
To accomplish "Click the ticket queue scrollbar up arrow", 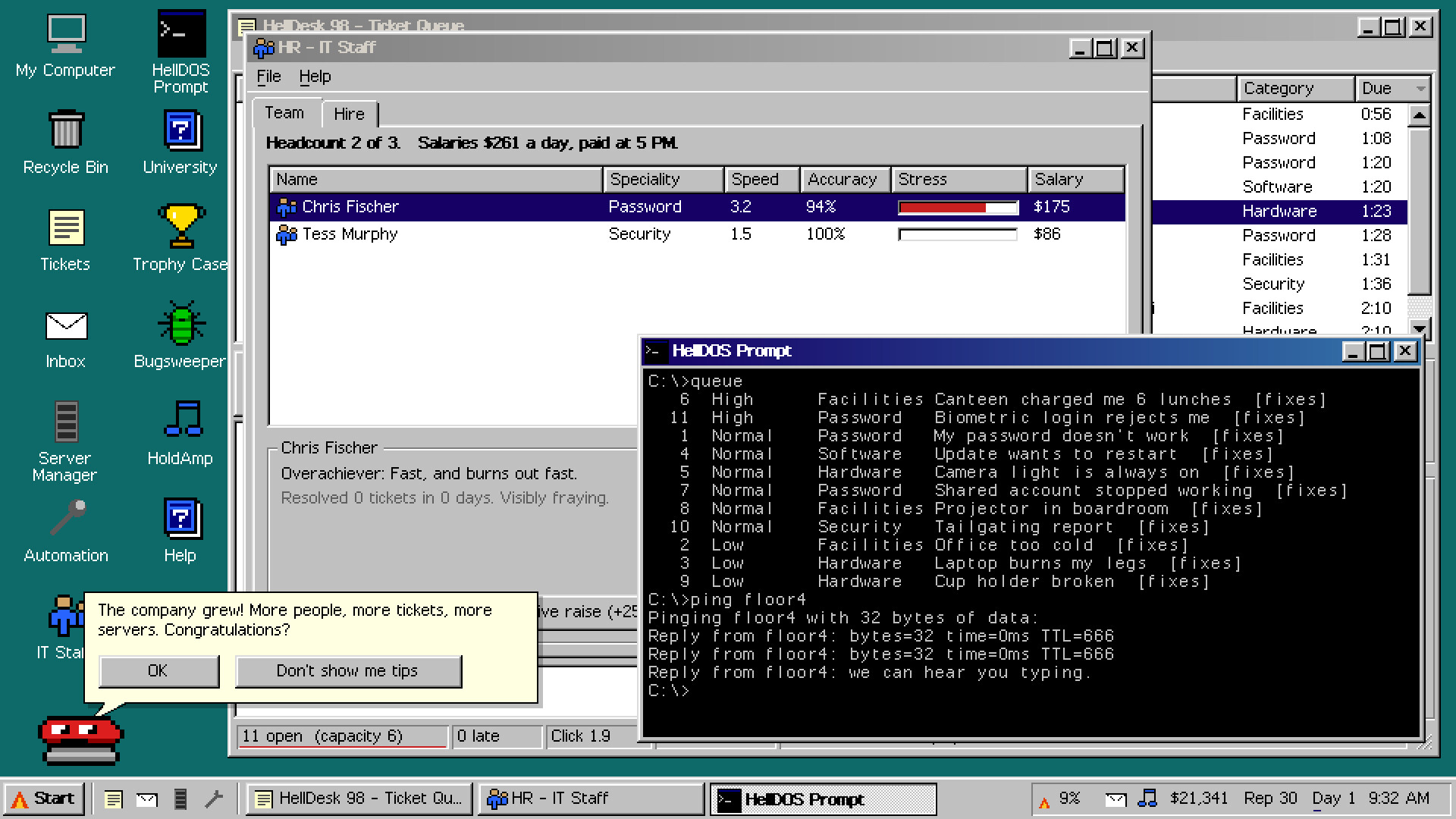I will pyautogui.click(x=1419, y=115).
